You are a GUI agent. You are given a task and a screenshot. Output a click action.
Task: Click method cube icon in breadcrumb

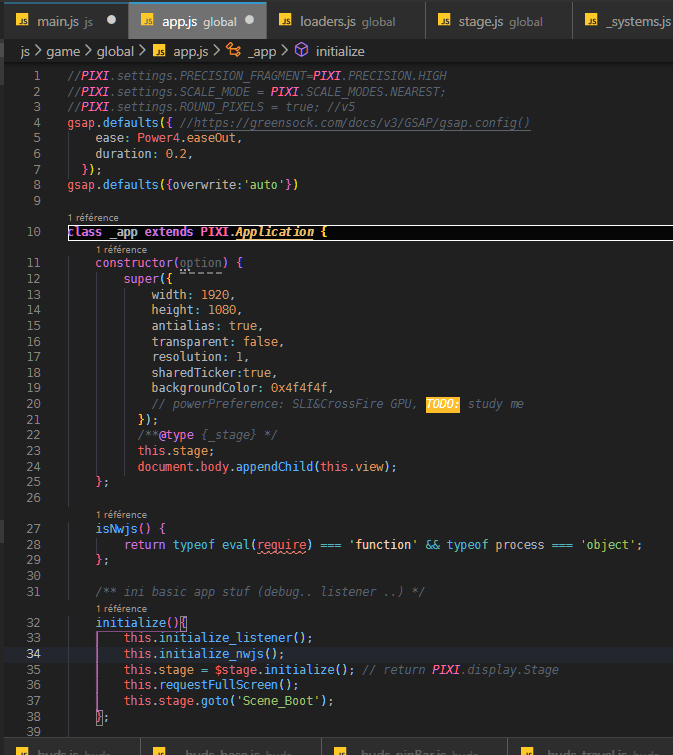301,50
